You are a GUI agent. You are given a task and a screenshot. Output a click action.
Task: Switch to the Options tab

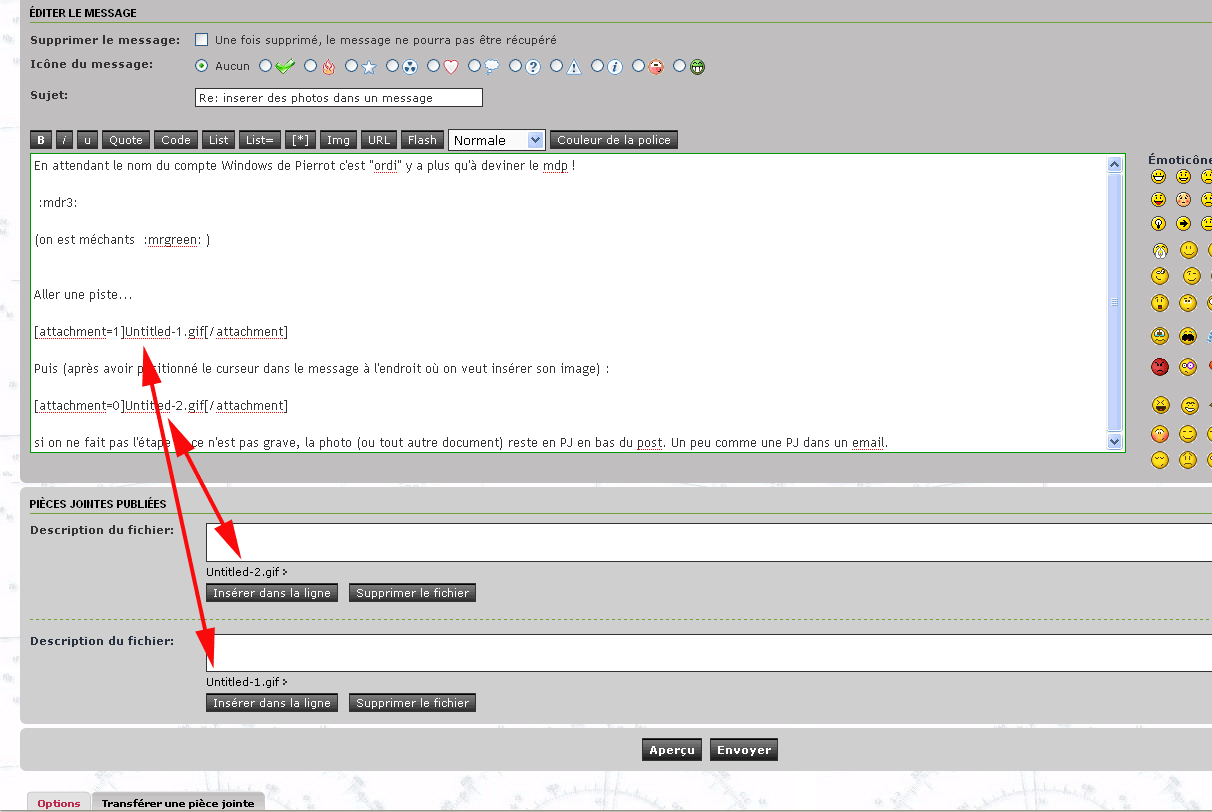point(59,803)
